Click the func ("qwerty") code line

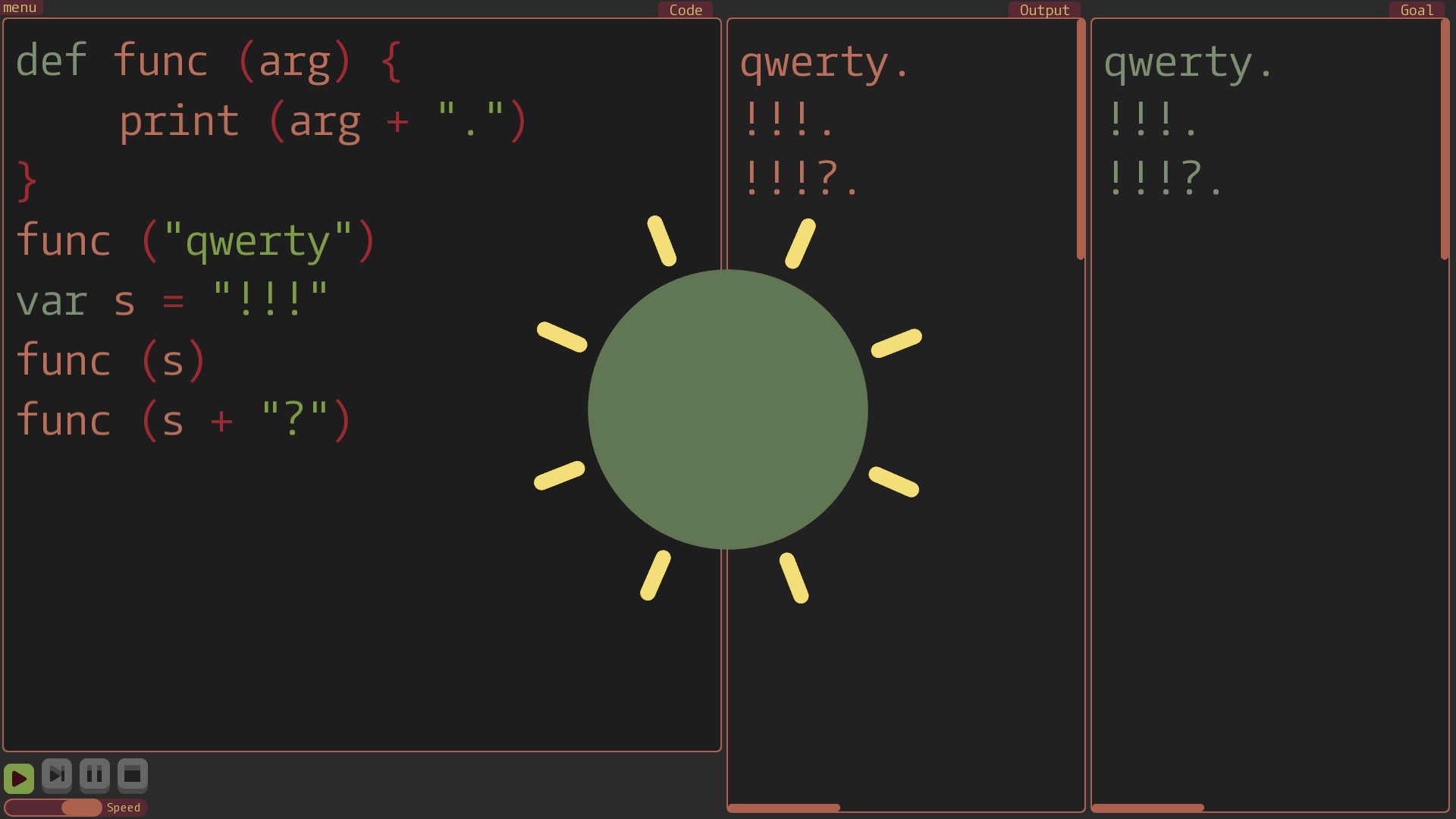click(x=196, y=241)
